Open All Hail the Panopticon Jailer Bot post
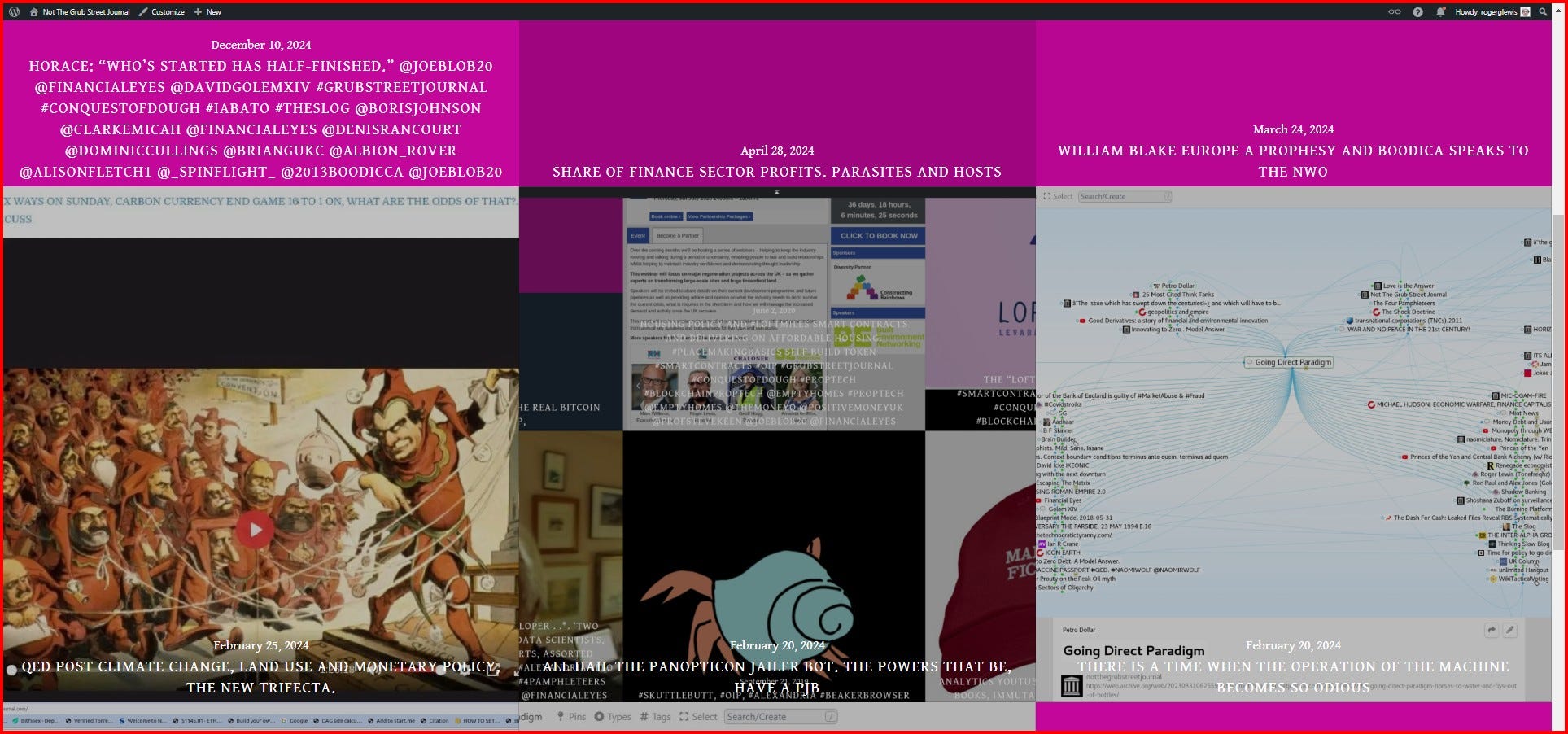 [x=777, y=677]
